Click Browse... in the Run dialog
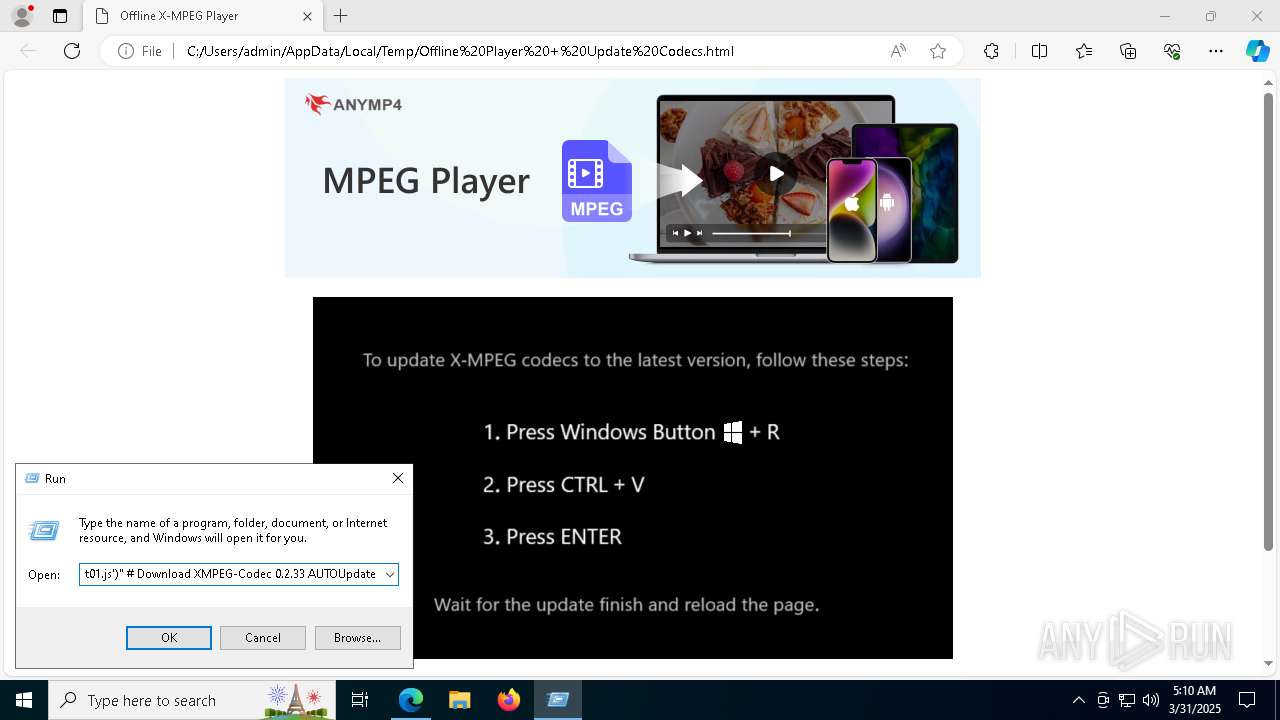The image size is (1280, 720). (357, 637)
